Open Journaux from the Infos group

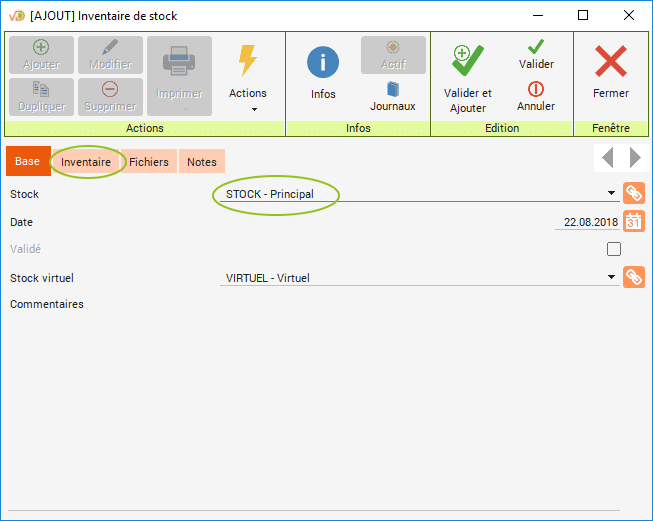pyautogui.click(x=392, y=95)
